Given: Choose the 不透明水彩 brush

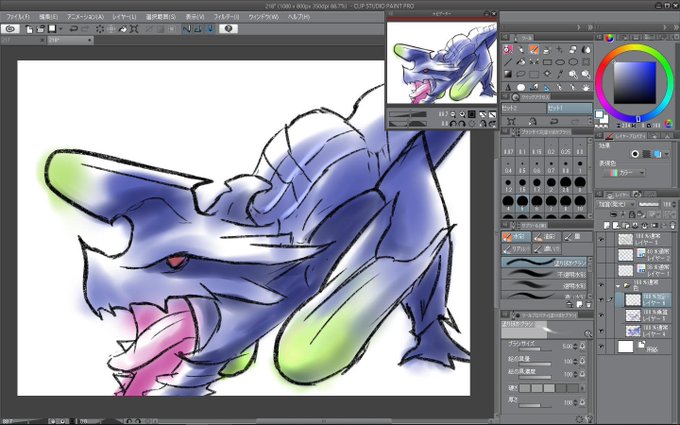Looking at the screenshot, I should pyautogui.click(x=544, y=274).
